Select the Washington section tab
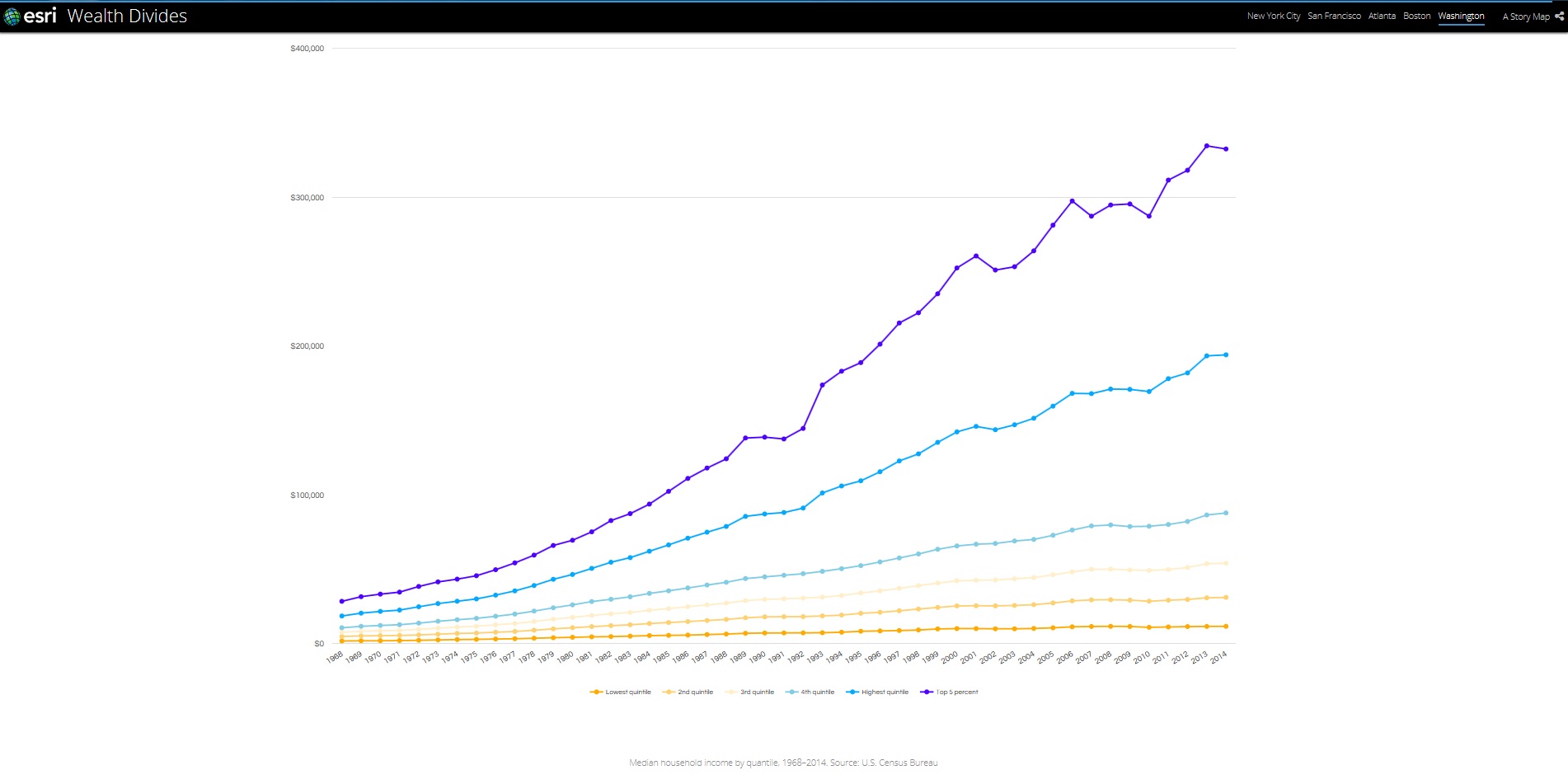The image size is (1568, 784). [1461, 16]
